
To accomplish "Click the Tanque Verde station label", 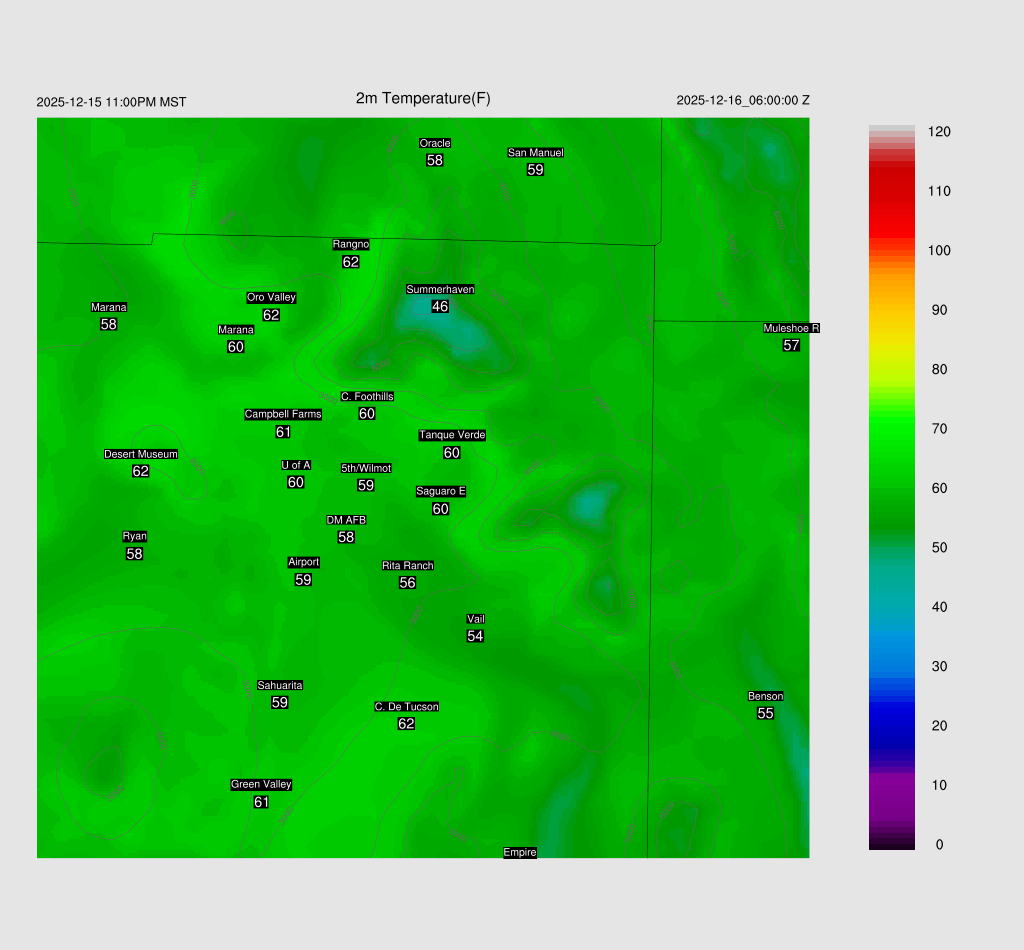I will click(x=452, y=435).
